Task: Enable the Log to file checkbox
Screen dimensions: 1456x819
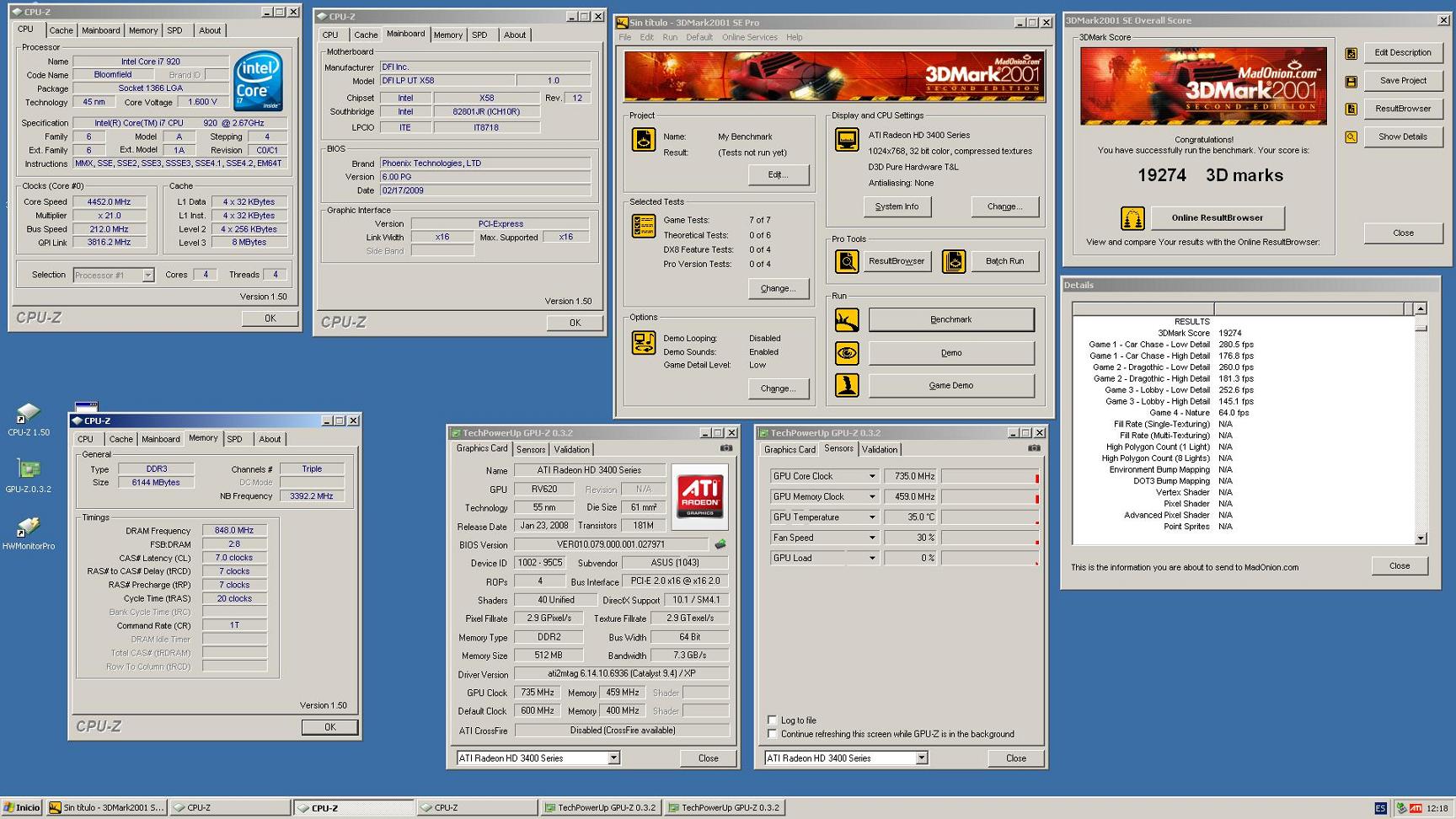Action: tap(772, 720)
